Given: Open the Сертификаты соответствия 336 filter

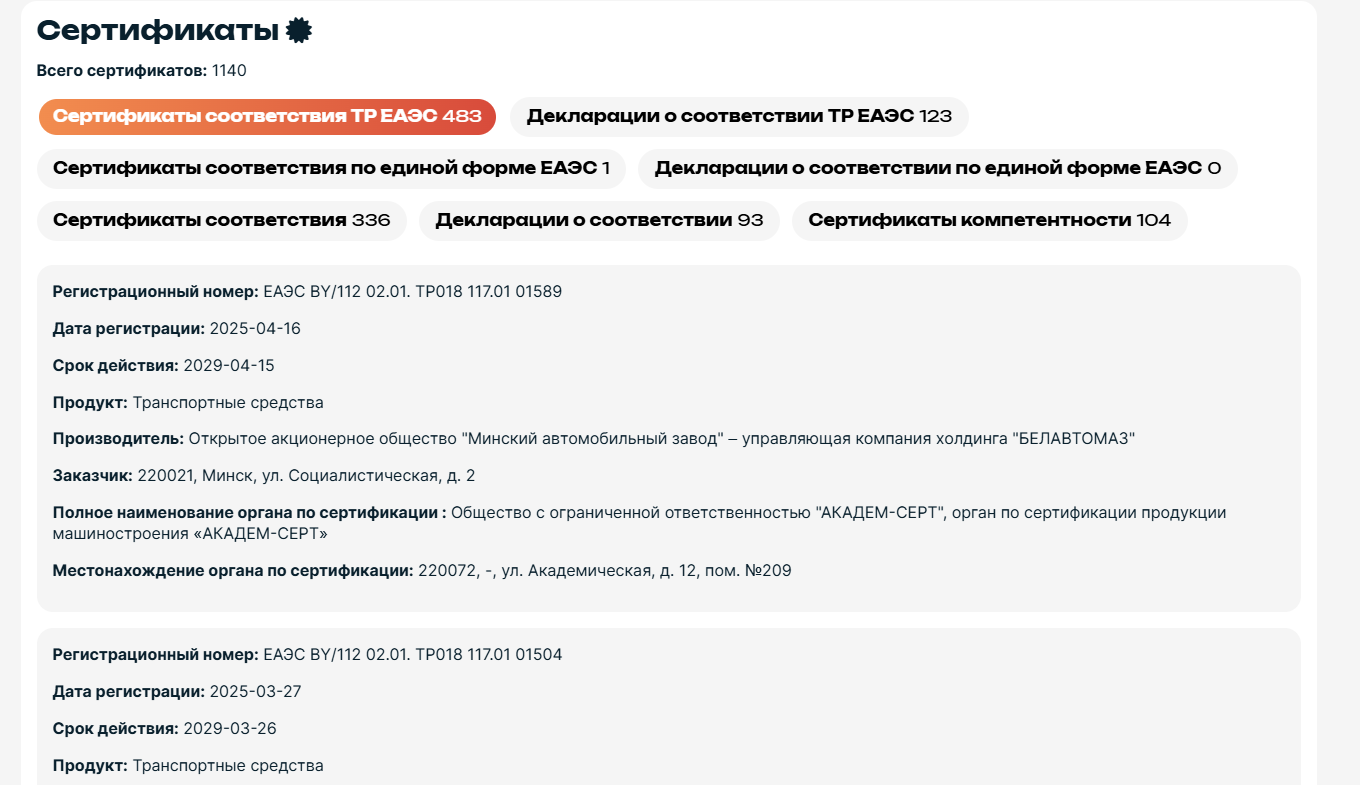Looking at the screenshot, I should [221, 220].
